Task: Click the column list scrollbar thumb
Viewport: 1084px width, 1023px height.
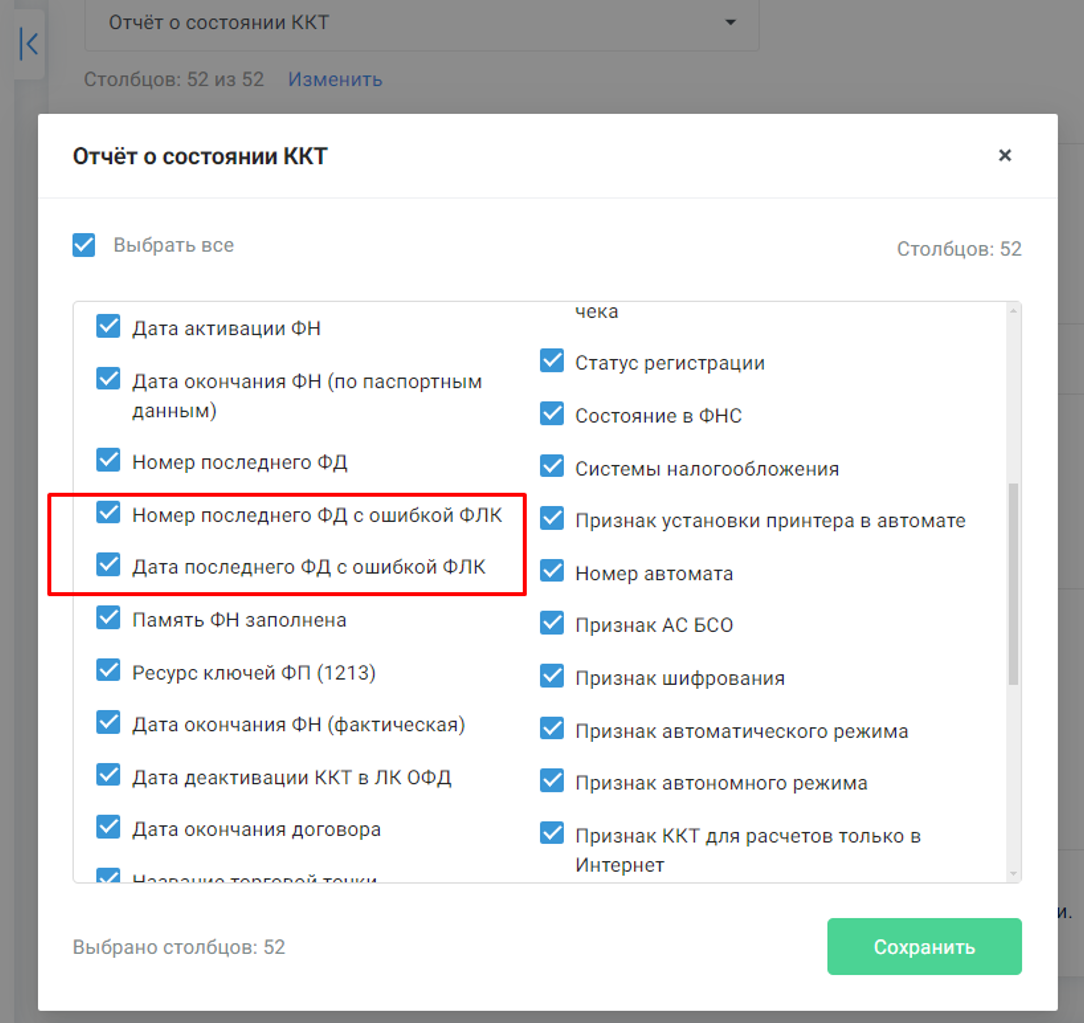Action: pos(1013,584)
